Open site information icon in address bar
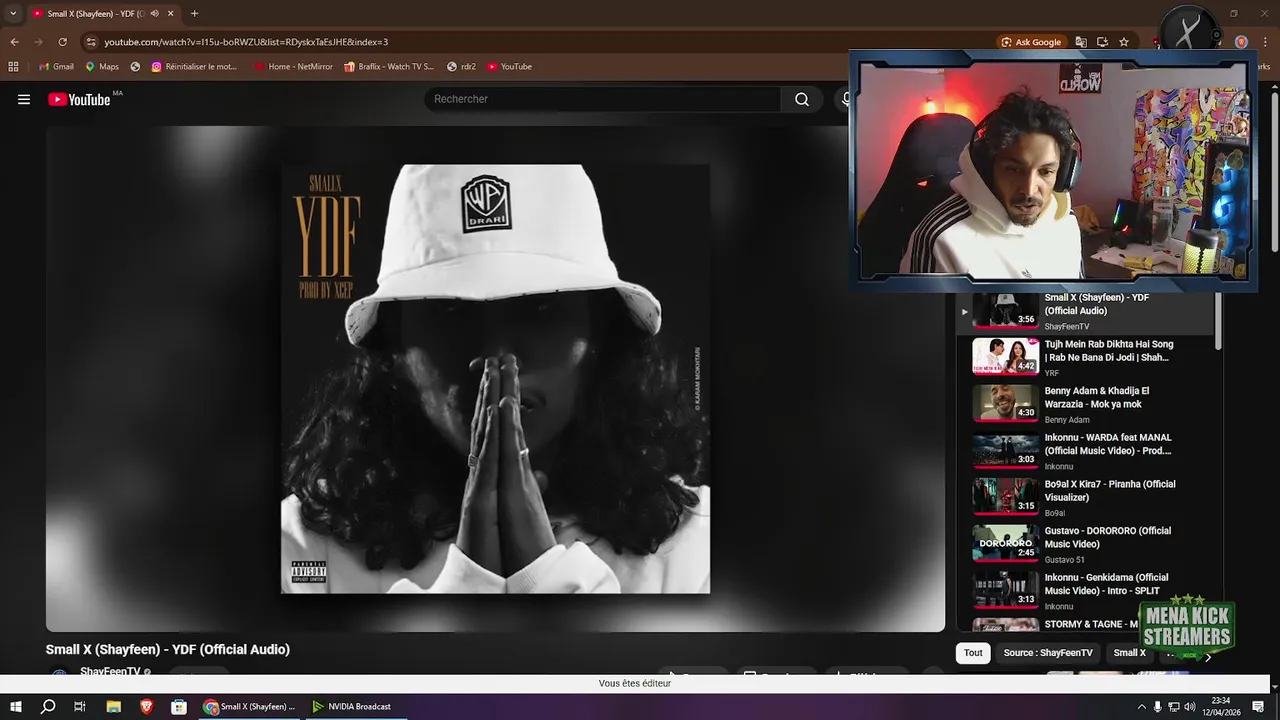 coord(91,42)
